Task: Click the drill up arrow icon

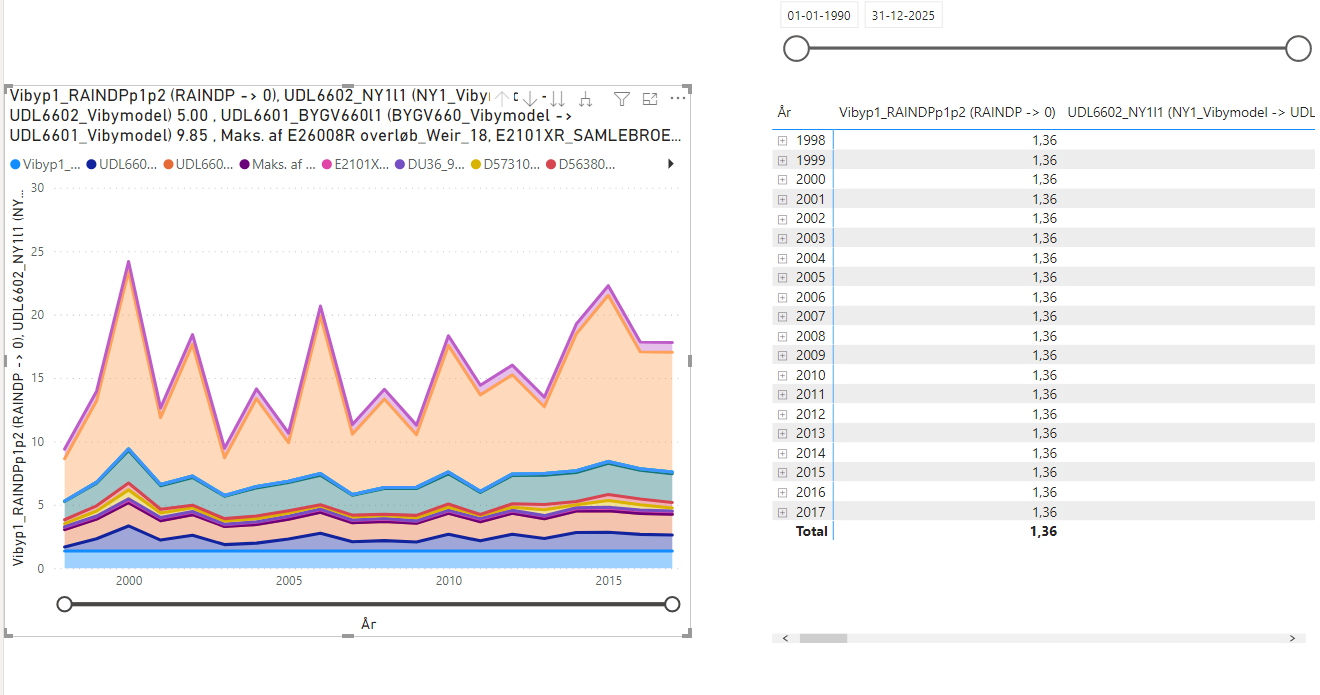Action: point(503,98)
